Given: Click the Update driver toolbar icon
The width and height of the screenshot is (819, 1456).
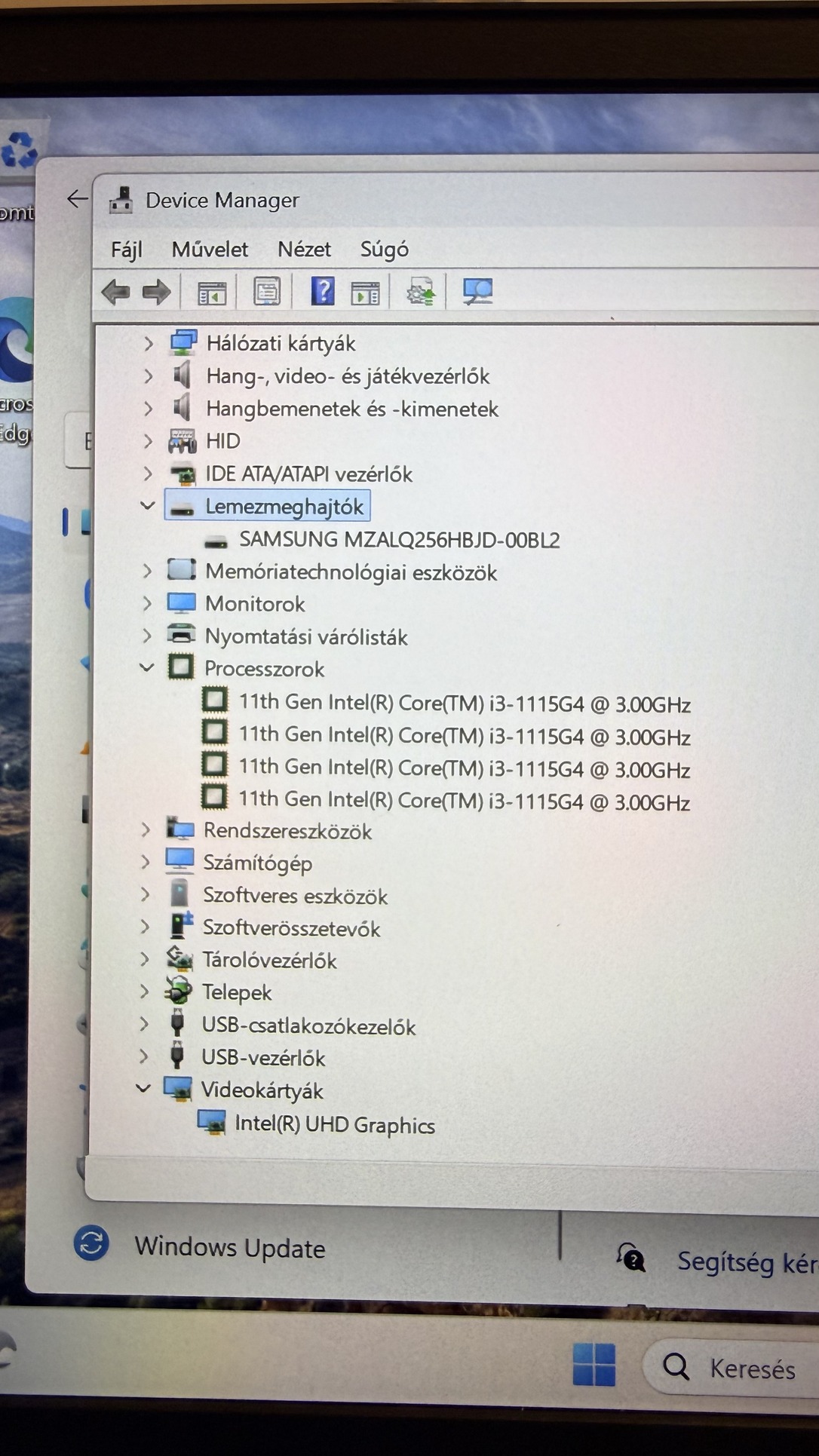Looking at the screenshot, I should pyautogui.click(x=421, y=292).
